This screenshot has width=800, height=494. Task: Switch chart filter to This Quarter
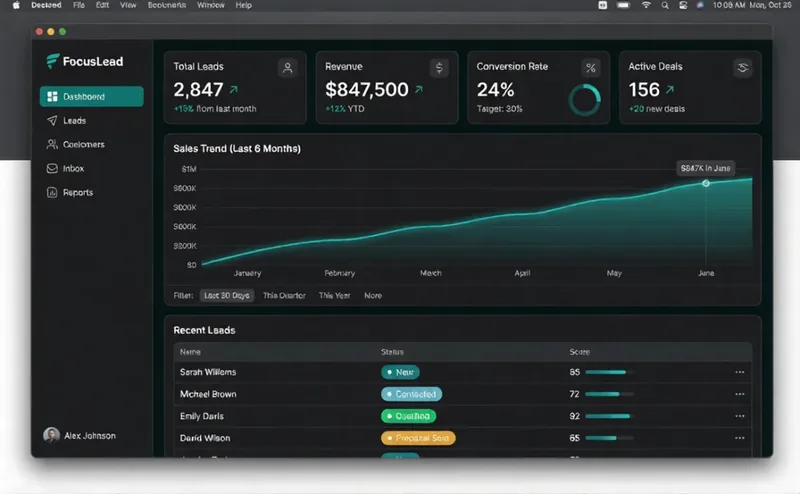click(284, 295)
